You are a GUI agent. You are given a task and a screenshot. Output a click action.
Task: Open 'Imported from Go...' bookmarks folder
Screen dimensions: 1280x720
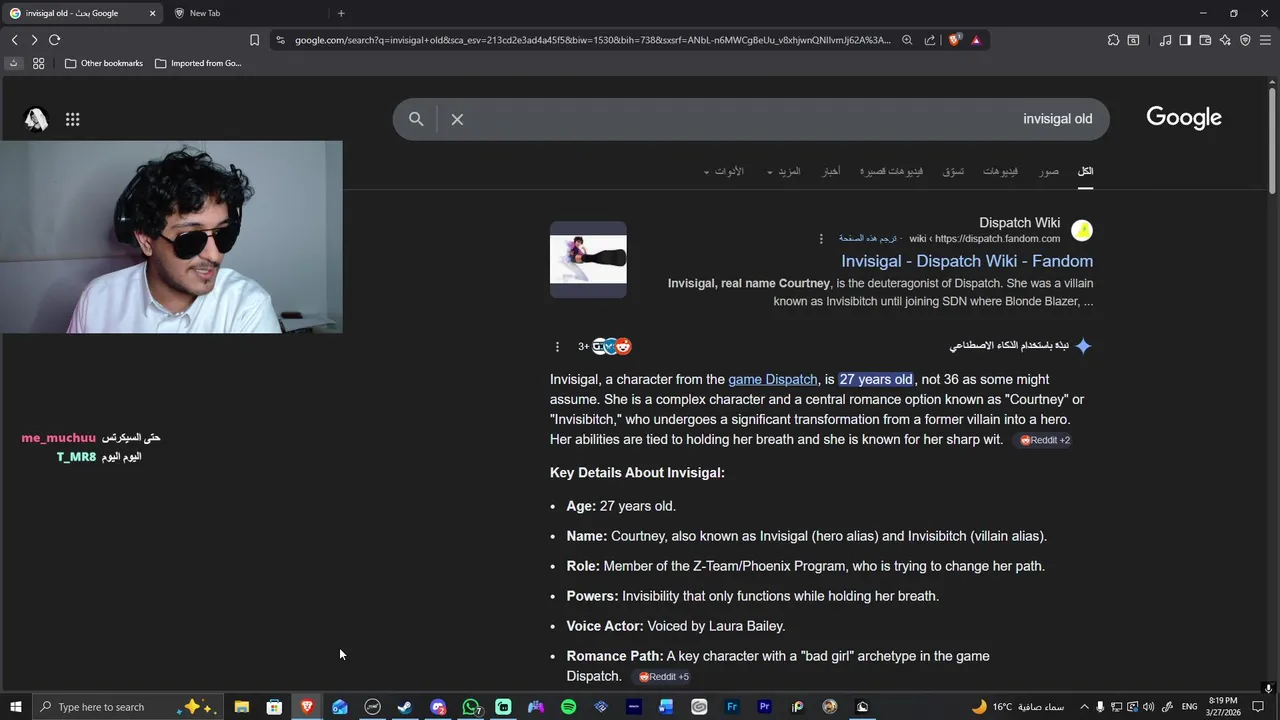[x=198, y=63]
